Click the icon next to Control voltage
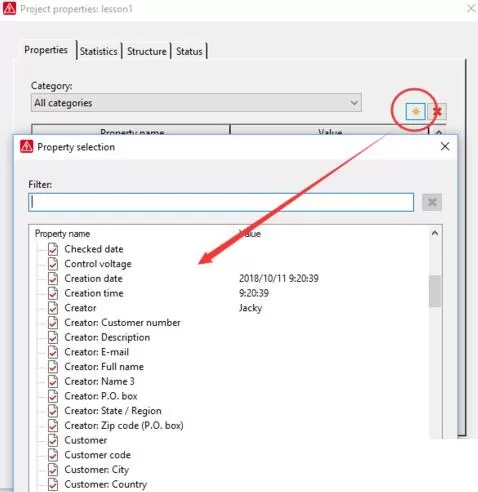Viewport: 478px width, 492px height. [53, 264]
